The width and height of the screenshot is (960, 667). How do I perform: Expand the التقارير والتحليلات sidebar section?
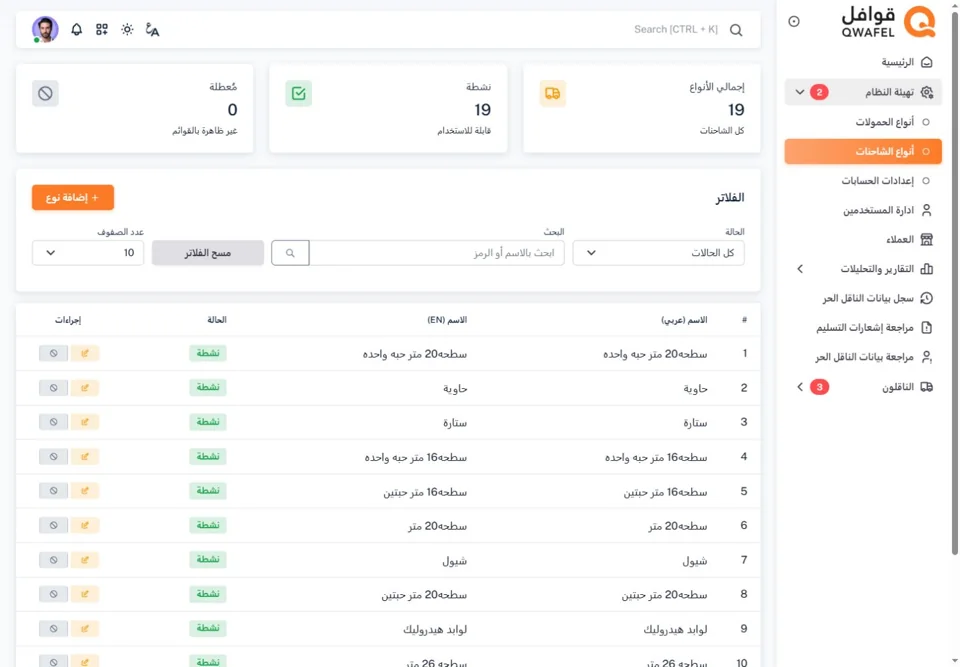tap(863, 269)
